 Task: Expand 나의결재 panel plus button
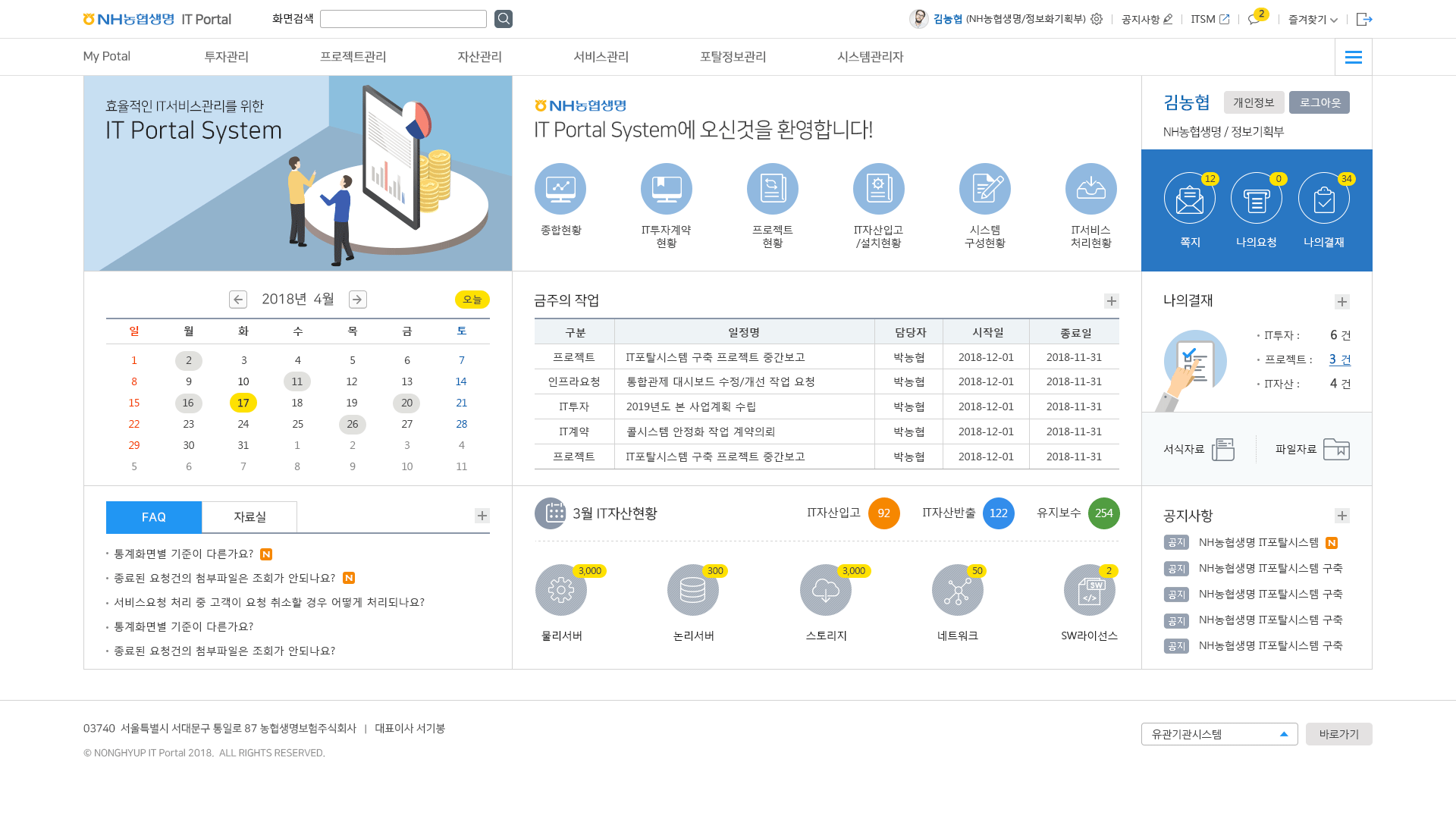point(1342,302)
